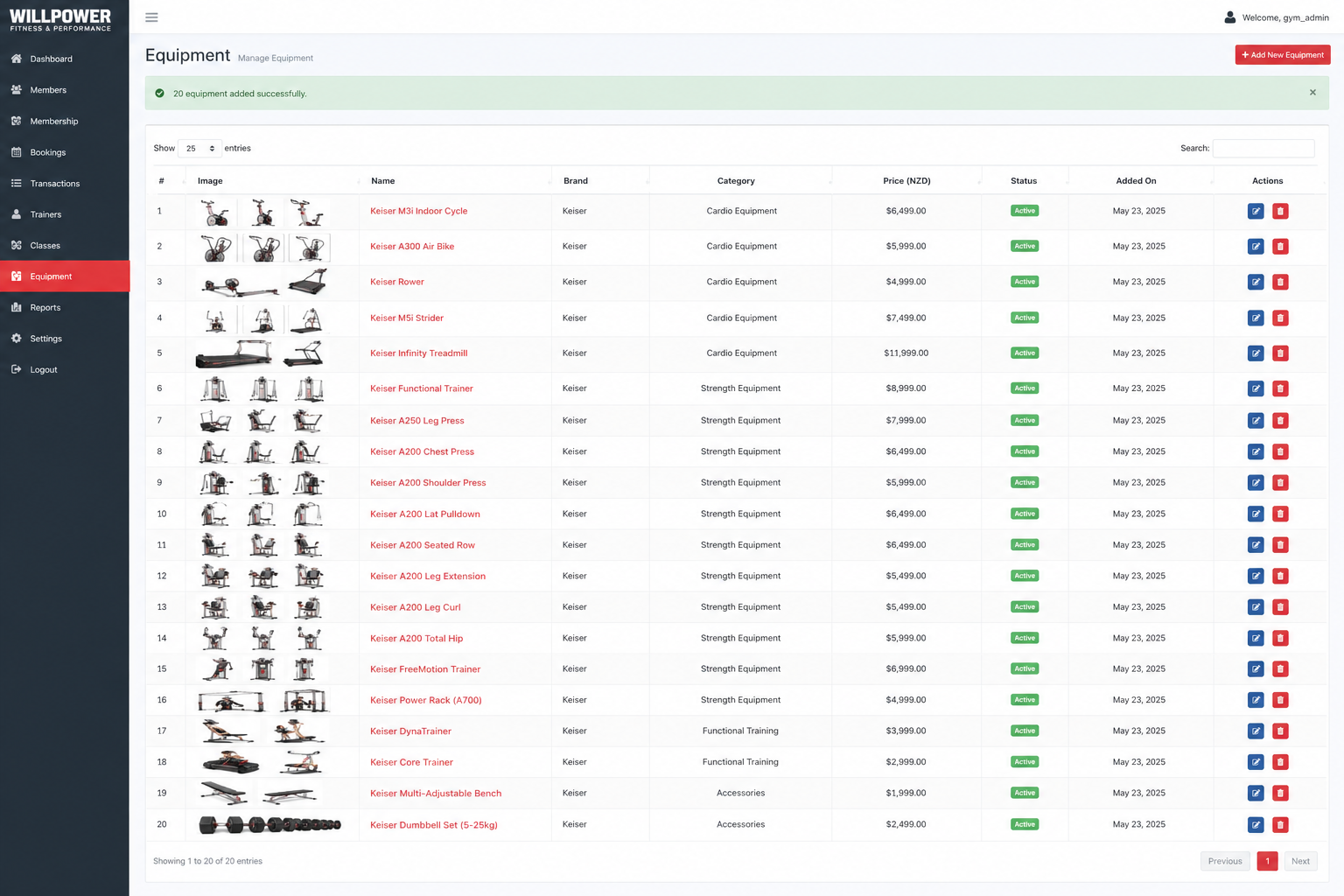Log out via sidebar Logout

pos(65,369)
